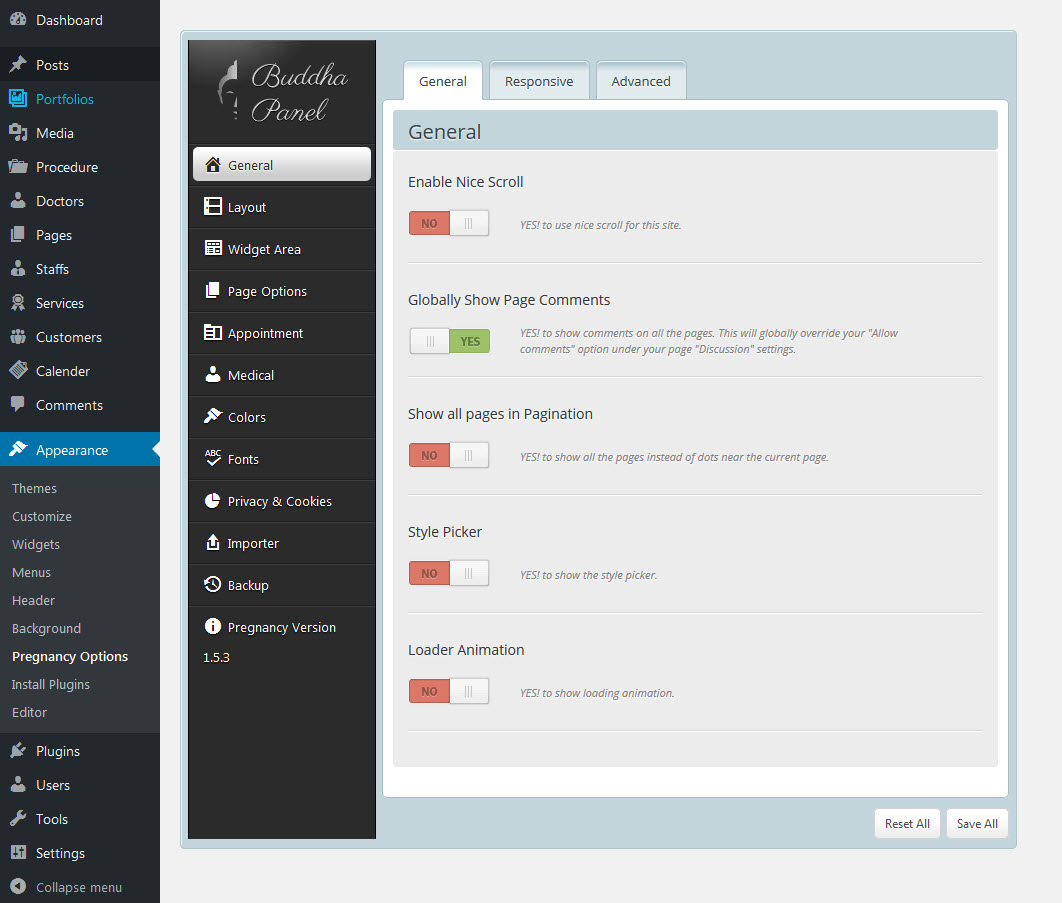Turn on the Style Picker toggle
1062x903 pixels.
coord(449,573)
